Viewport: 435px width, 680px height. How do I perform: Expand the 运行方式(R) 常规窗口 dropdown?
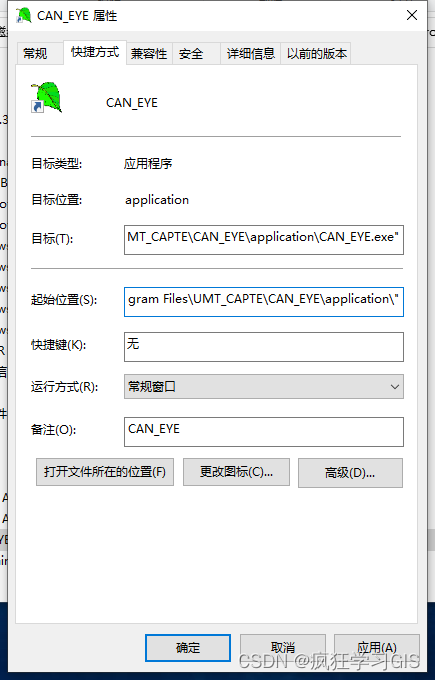coord(264,386)
